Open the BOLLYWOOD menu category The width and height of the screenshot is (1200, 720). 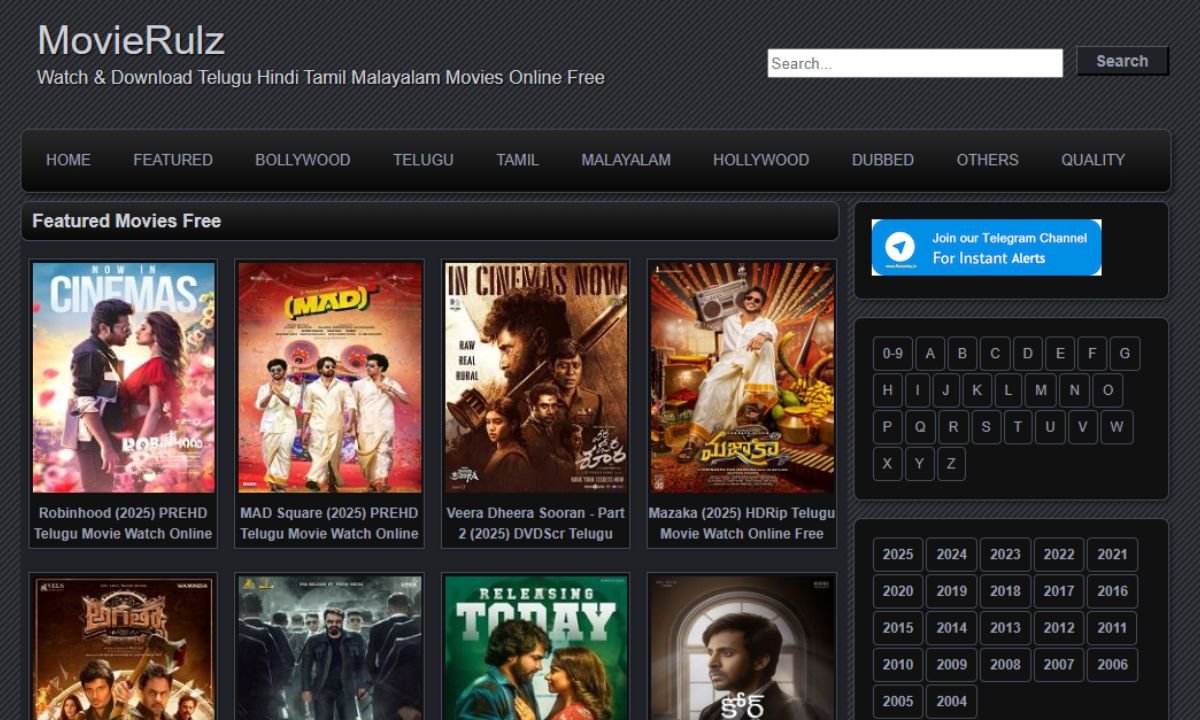tap(302, 160)
